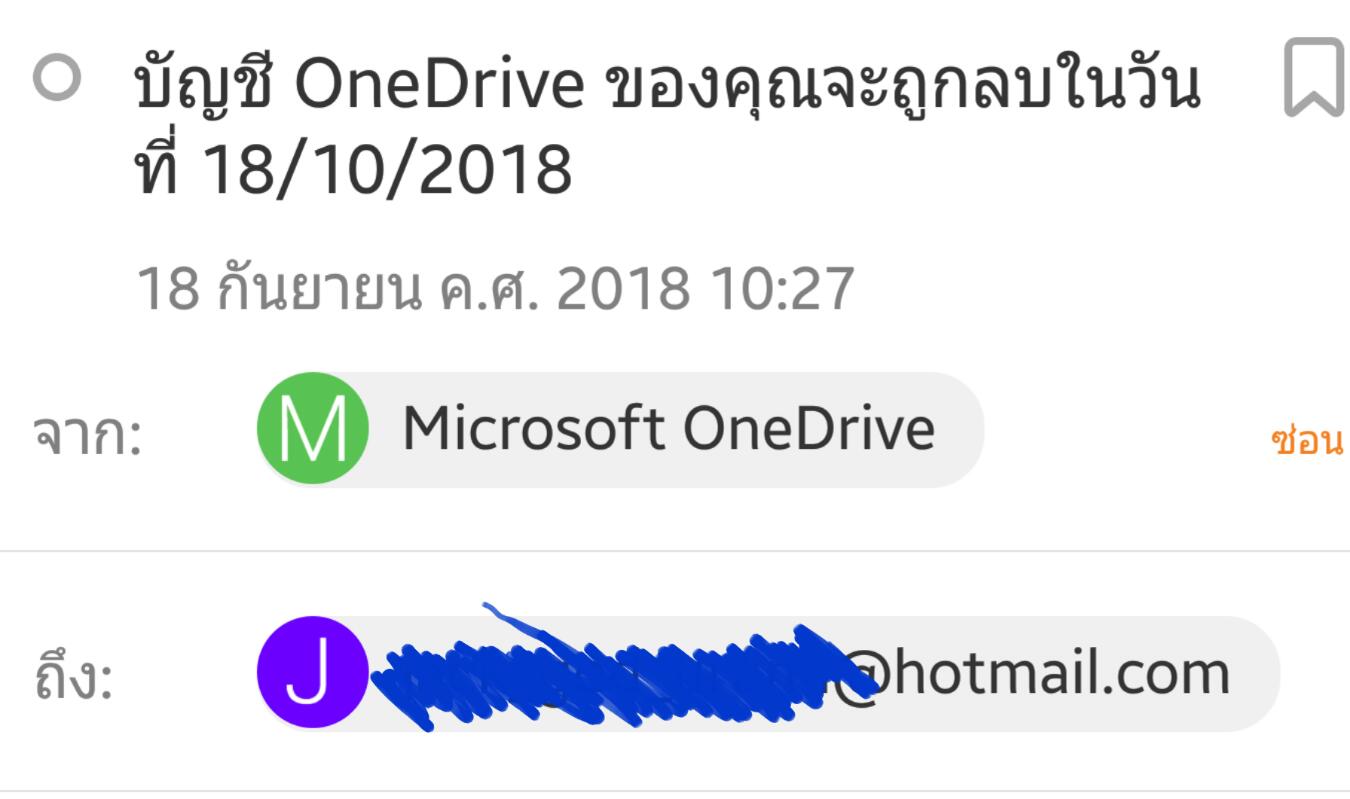
Task: Hide details with the orange ซ่อน link
Action: click(x=1307, y=440)
